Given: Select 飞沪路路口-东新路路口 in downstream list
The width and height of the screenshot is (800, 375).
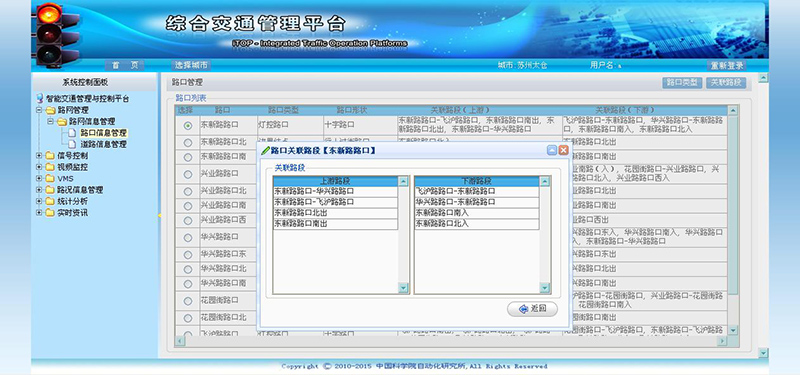Looking at the screenshot, I should [x=477, y=191].
